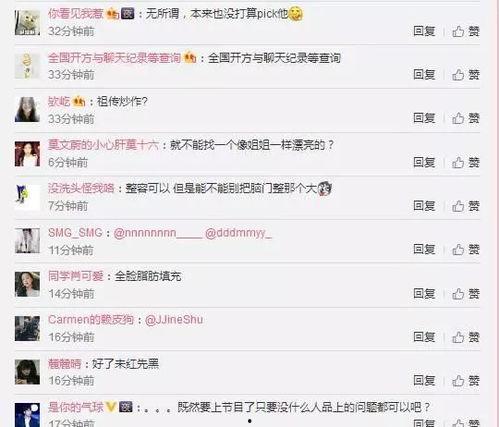Like the comment posted 7分钟前

coord(466,206)
